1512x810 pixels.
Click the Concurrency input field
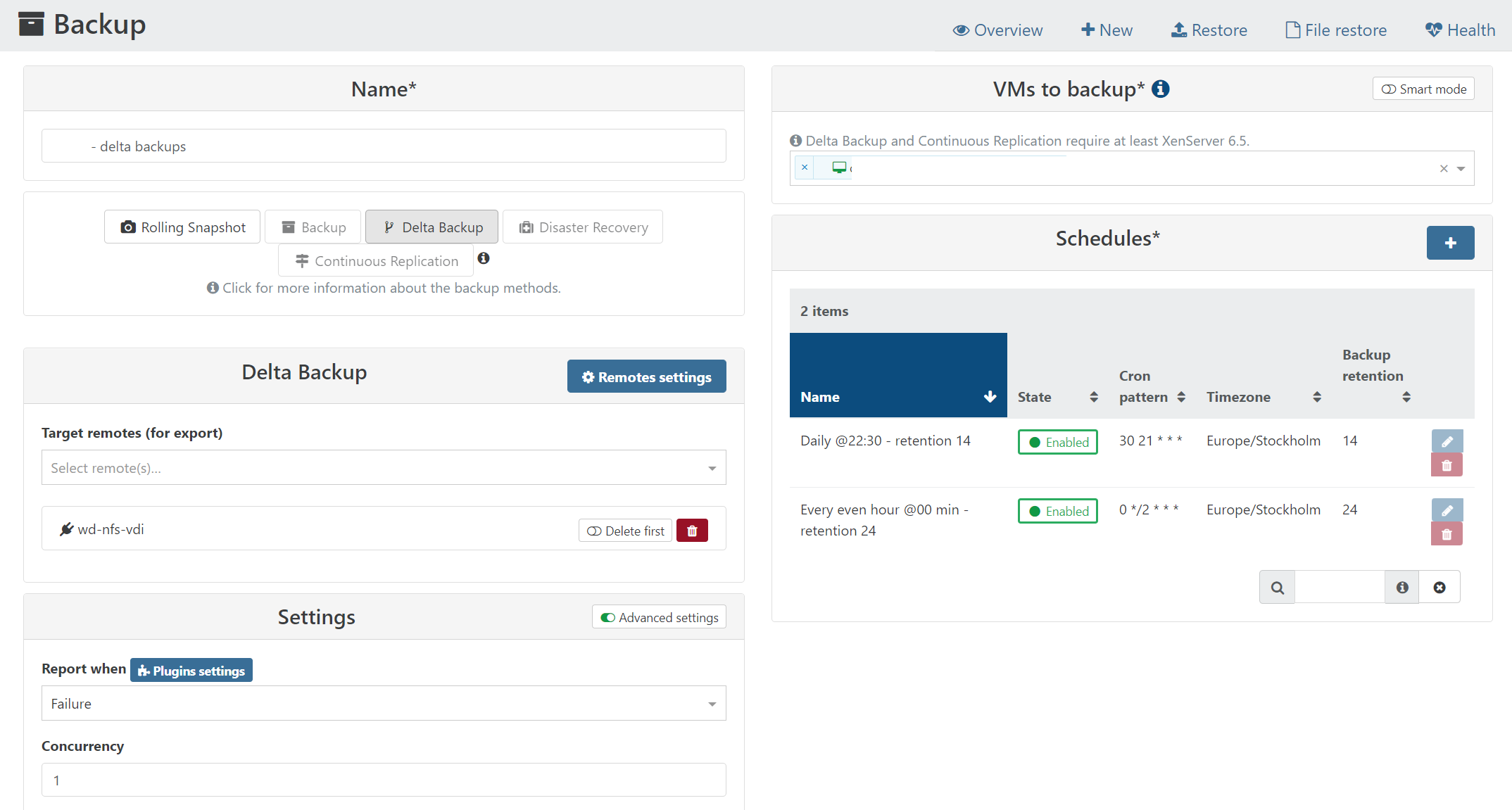(x=384, y=780)
